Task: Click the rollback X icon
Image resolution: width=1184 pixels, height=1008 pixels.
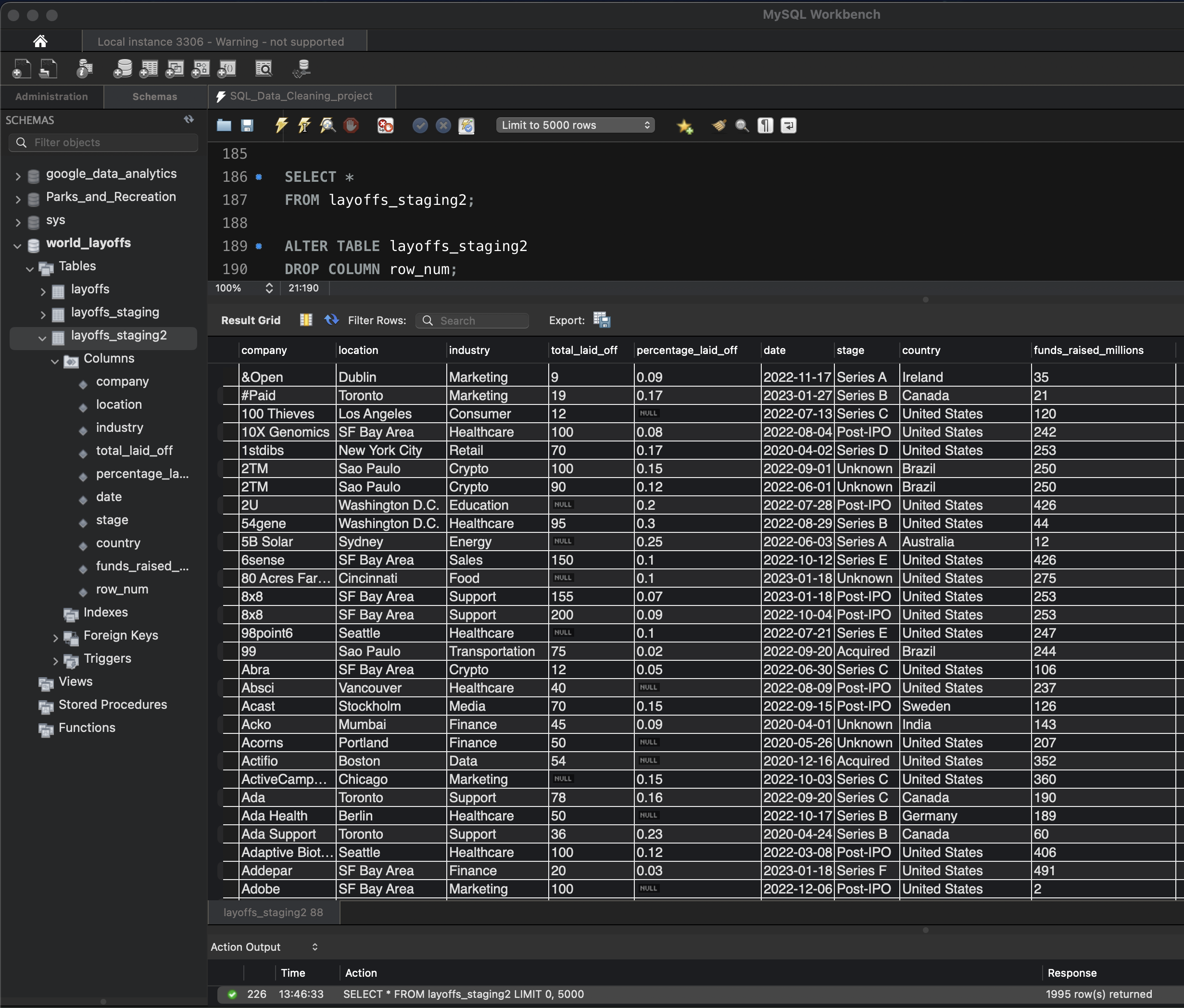Action: (x=443, y=126)
